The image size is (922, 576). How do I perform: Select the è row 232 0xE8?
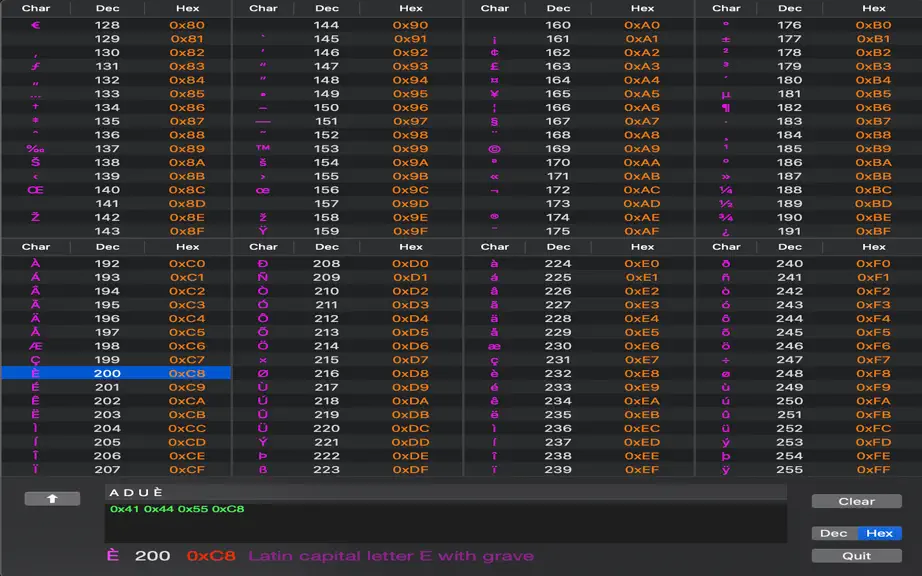(579, 373)
